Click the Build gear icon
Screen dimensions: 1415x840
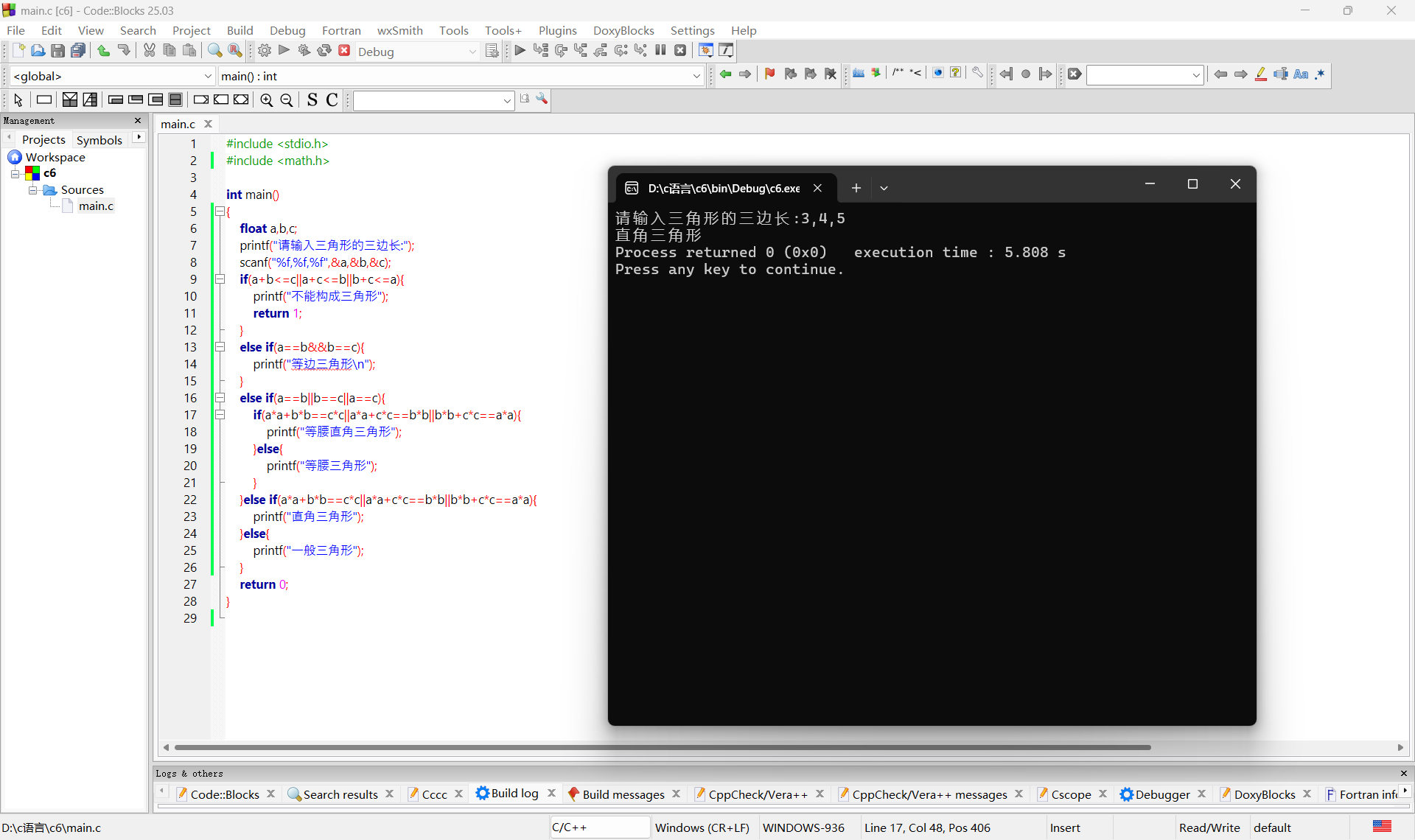(x=265, y=51)
